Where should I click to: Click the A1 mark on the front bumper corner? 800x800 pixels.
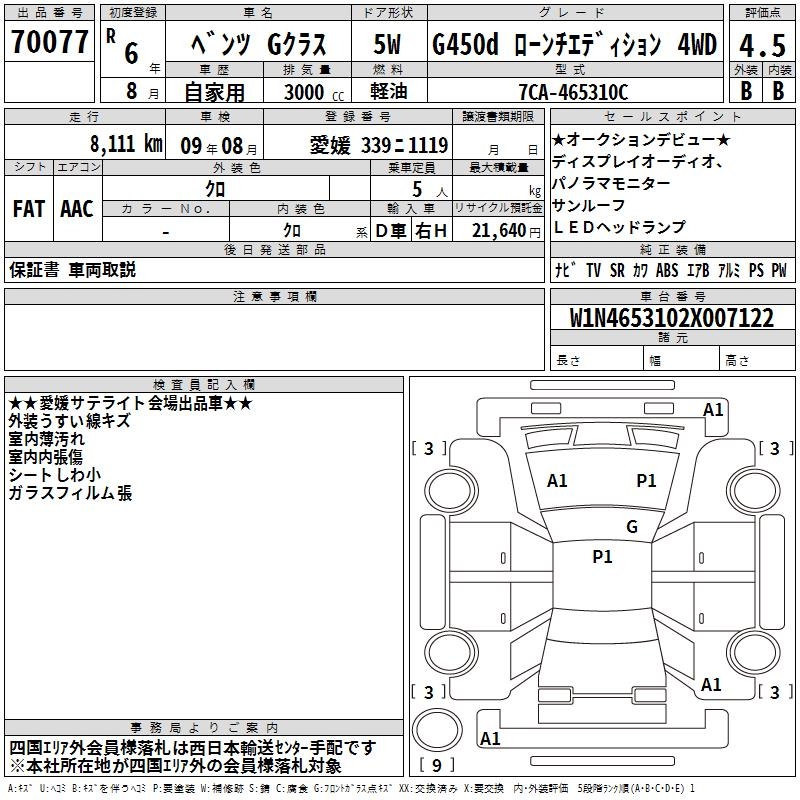click(x=713, y=409)
